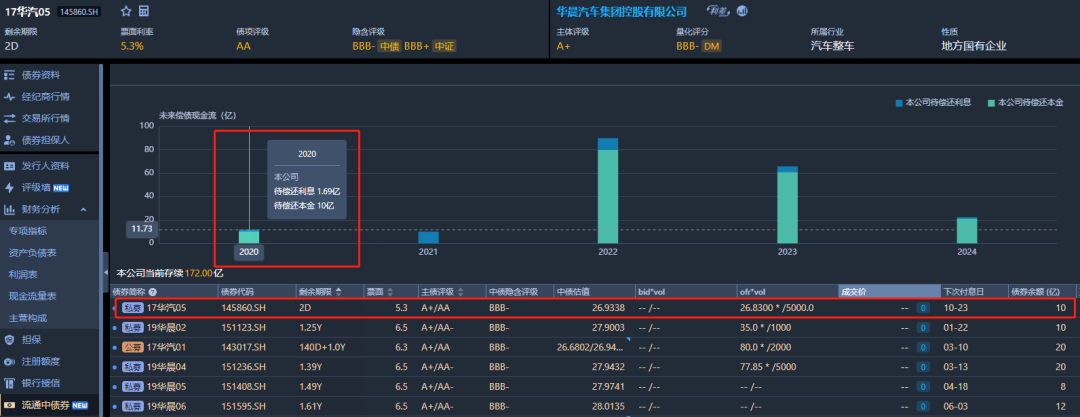Open the bond calculator icon
1080x417 pixels.
pyautogui.click(x=144, y=11)
